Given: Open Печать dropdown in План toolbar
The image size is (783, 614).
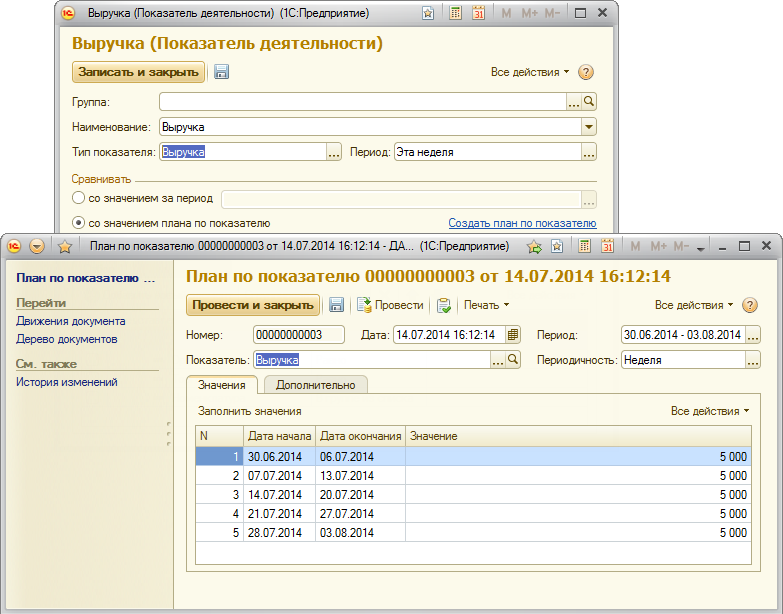Looking at the screenshot, I should click(x=486, y=305).
